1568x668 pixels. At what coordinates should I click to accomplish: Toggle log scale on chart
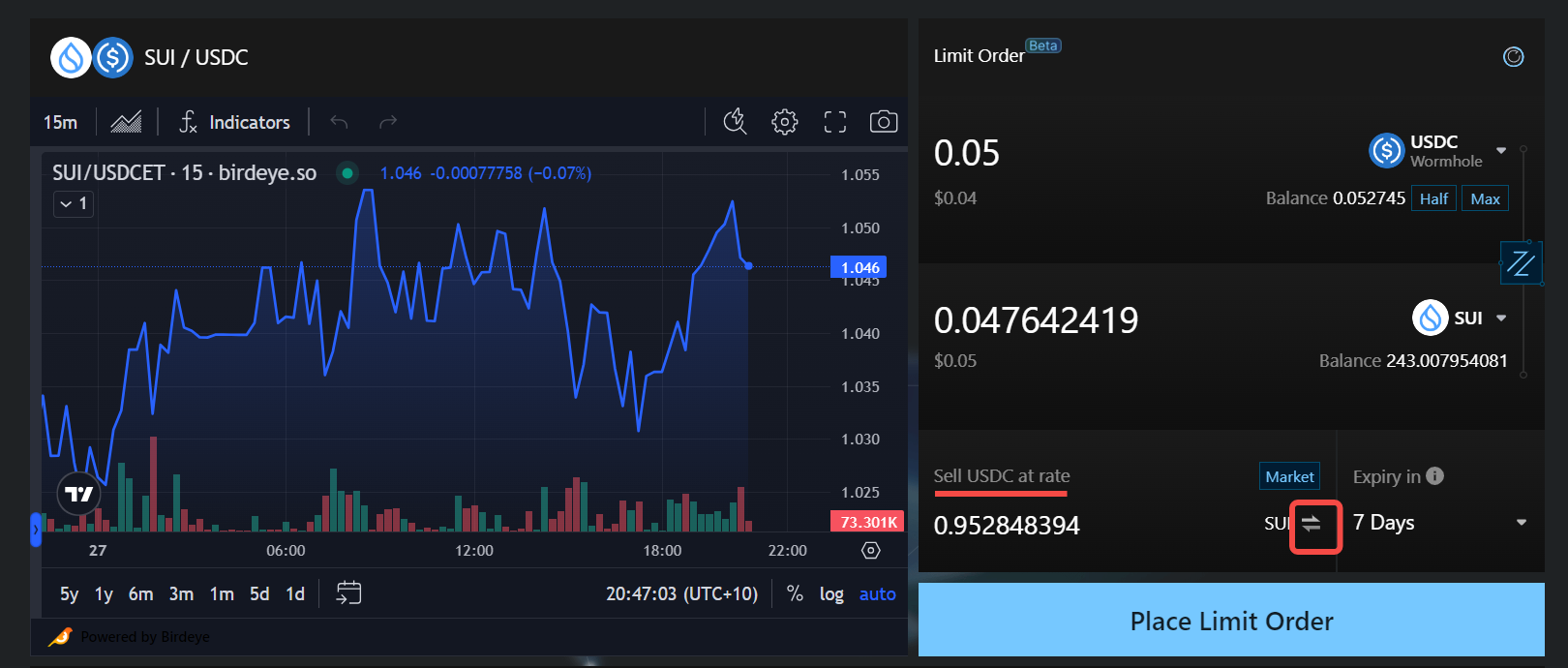coord(831,593)
